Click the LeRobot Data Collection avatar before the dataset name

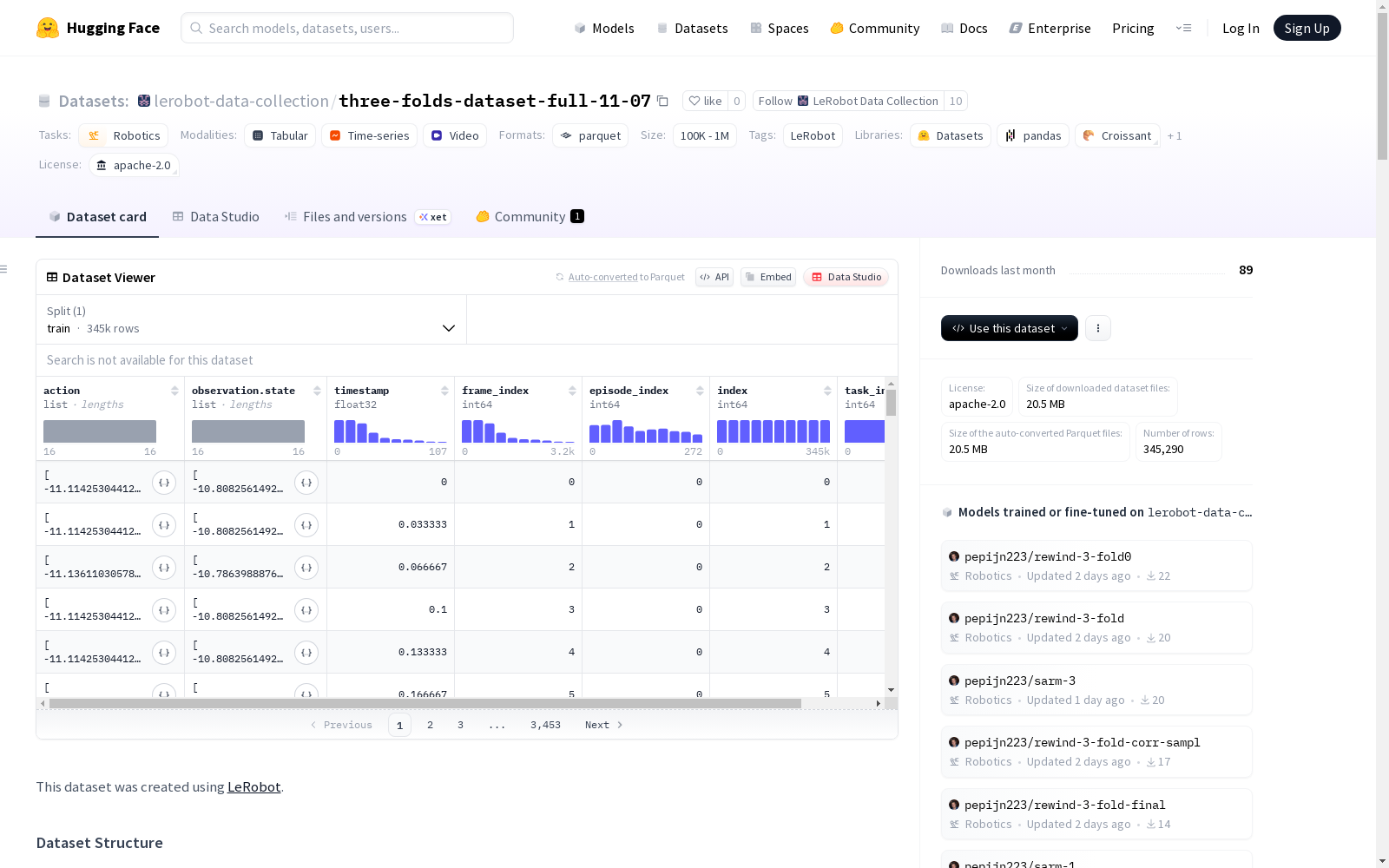click(x=144, y=101)
